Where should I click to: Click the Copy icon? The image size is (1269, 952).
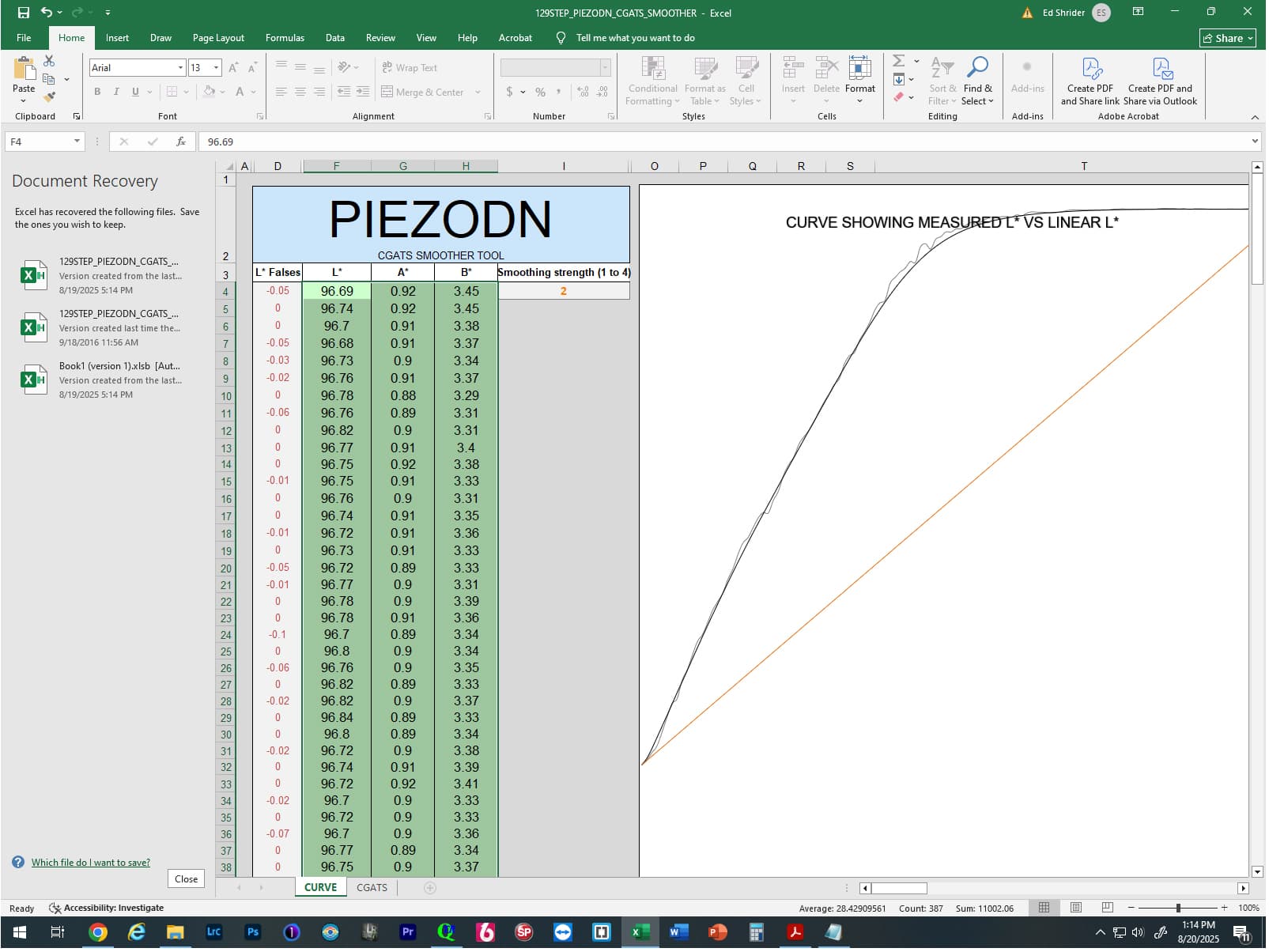point(49,79)
